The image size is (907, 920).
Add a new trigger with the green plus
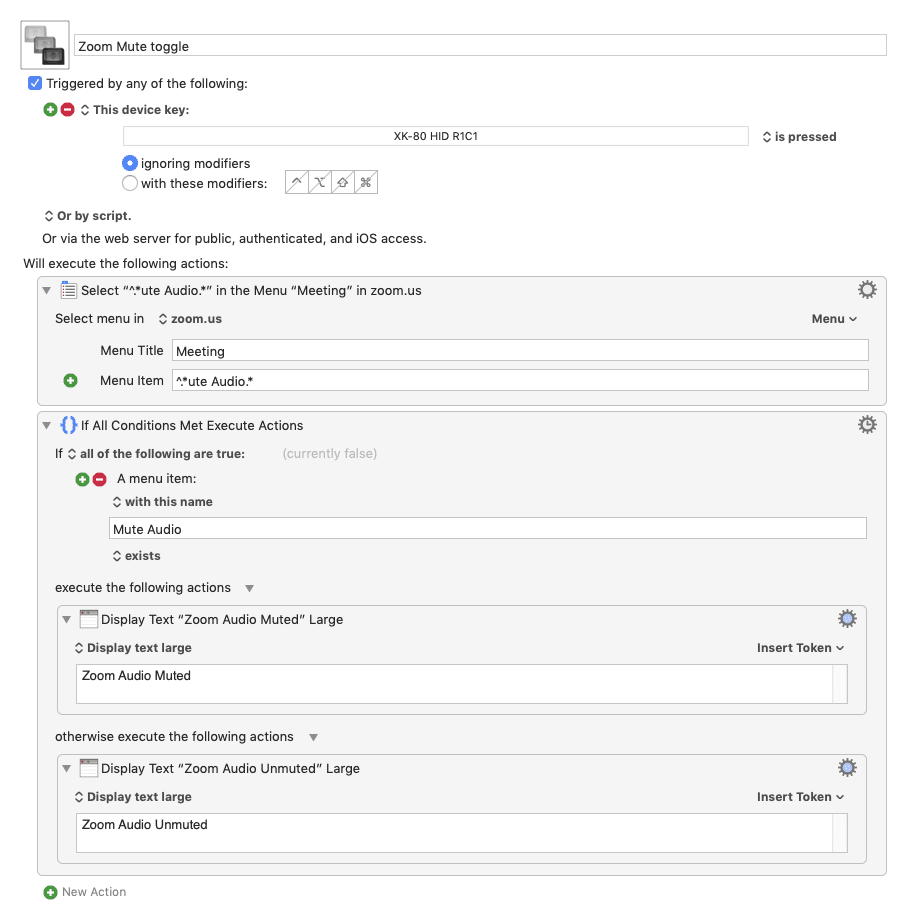point(50,110)
